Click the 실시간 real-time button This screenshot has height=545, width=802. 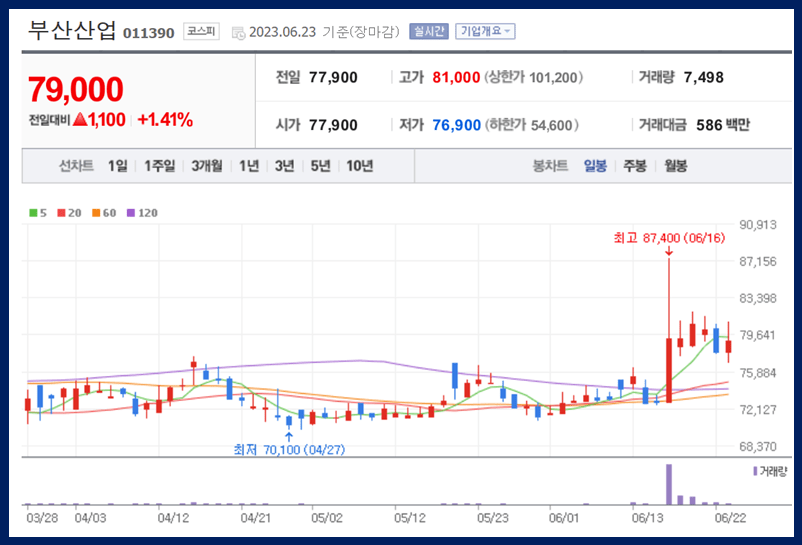[x=429, y=32]
